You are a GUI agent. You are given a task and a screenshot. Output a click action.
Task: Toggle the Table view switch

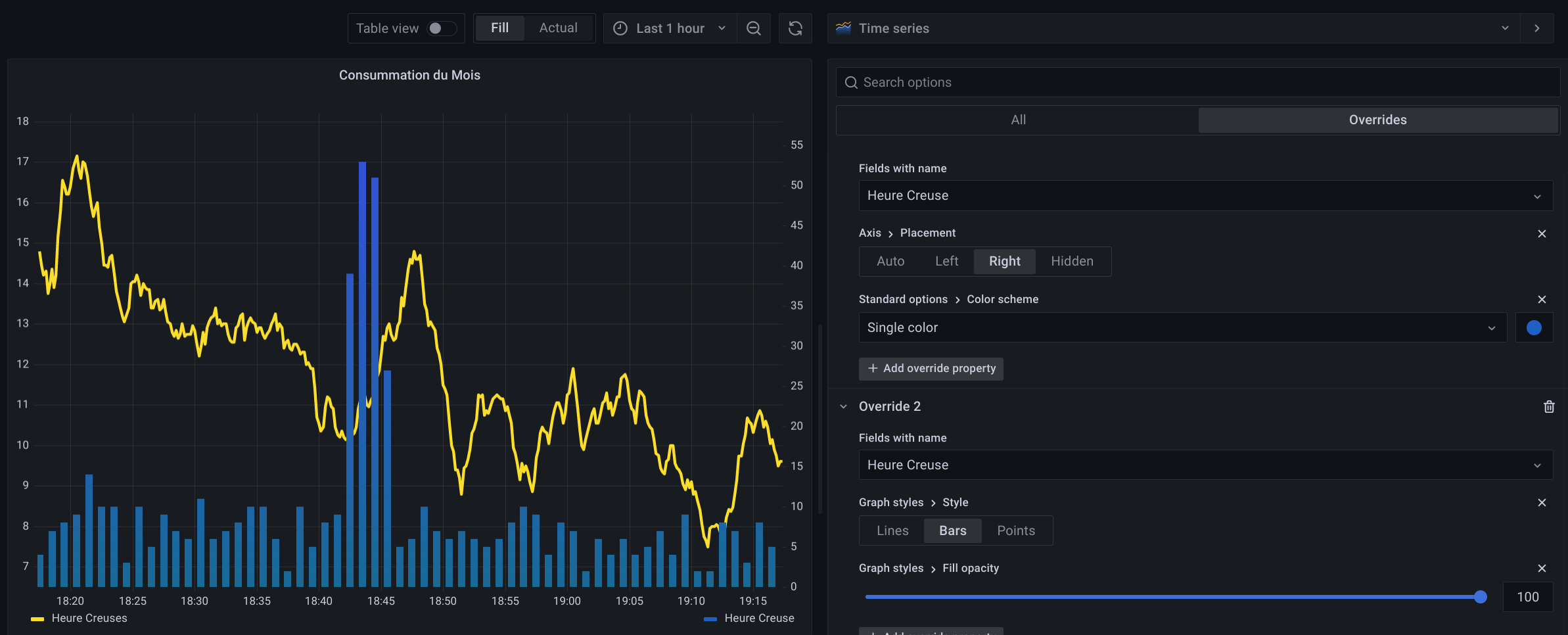pos(443,28)
